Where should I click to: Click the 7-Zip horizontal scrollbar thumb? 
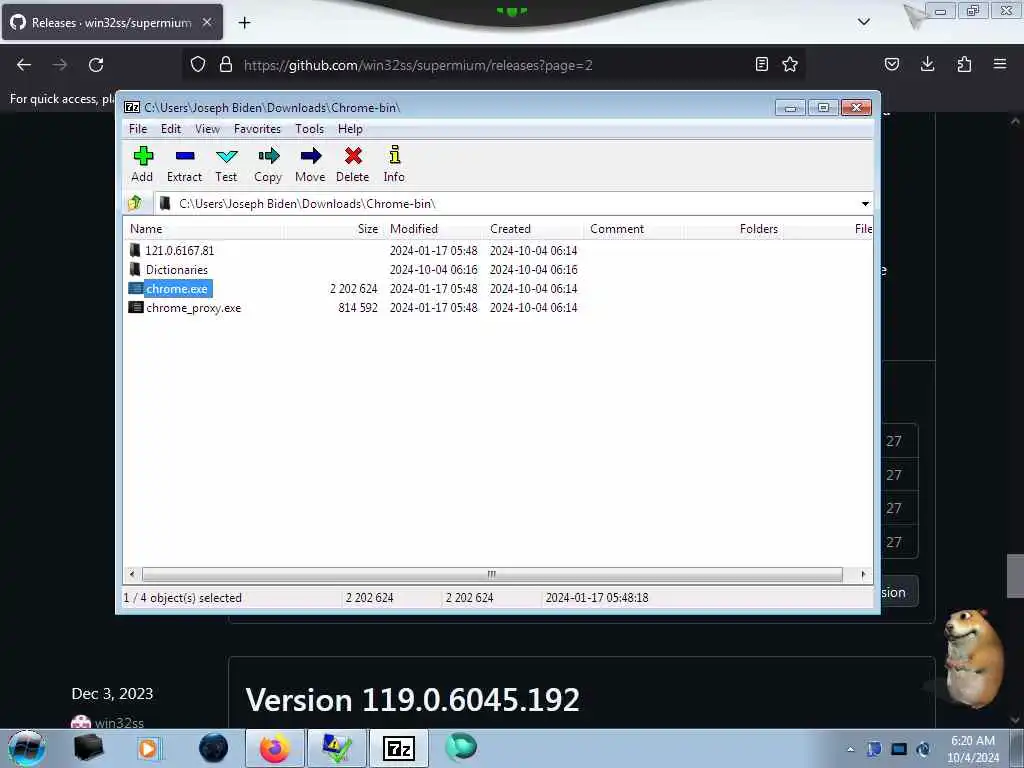coord(492,575)
